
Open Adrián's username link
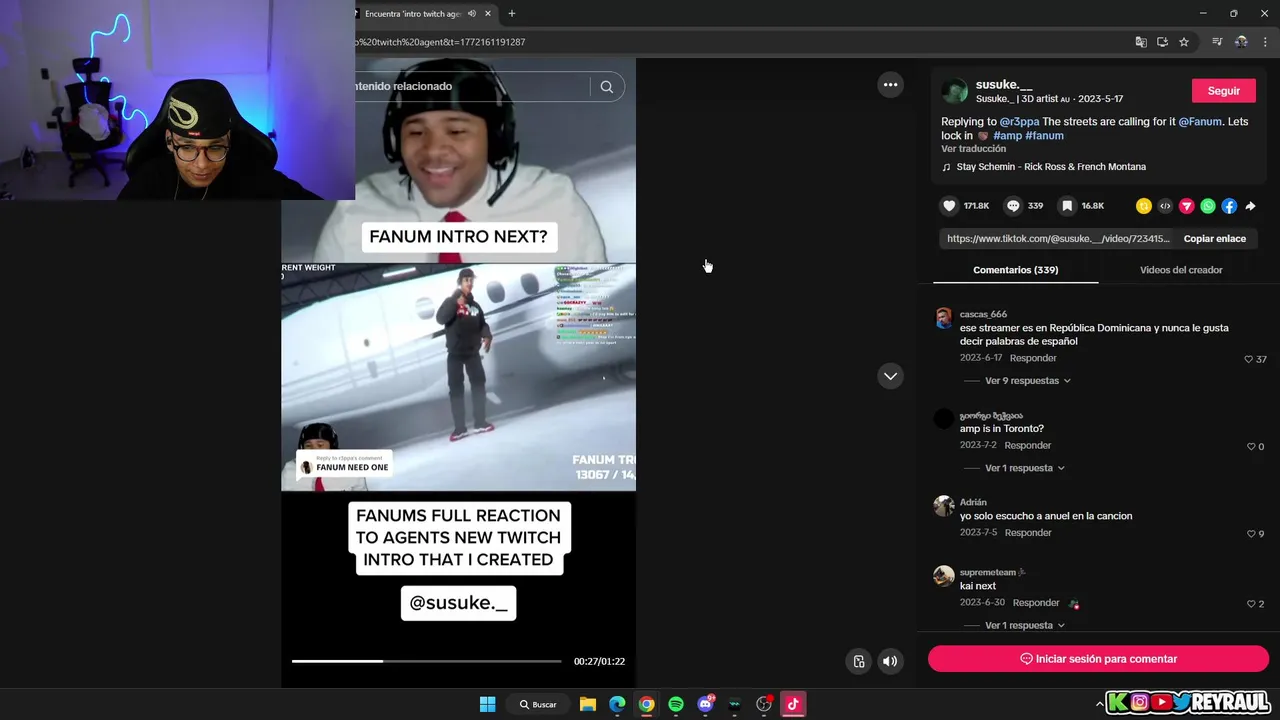click(973, 502)
